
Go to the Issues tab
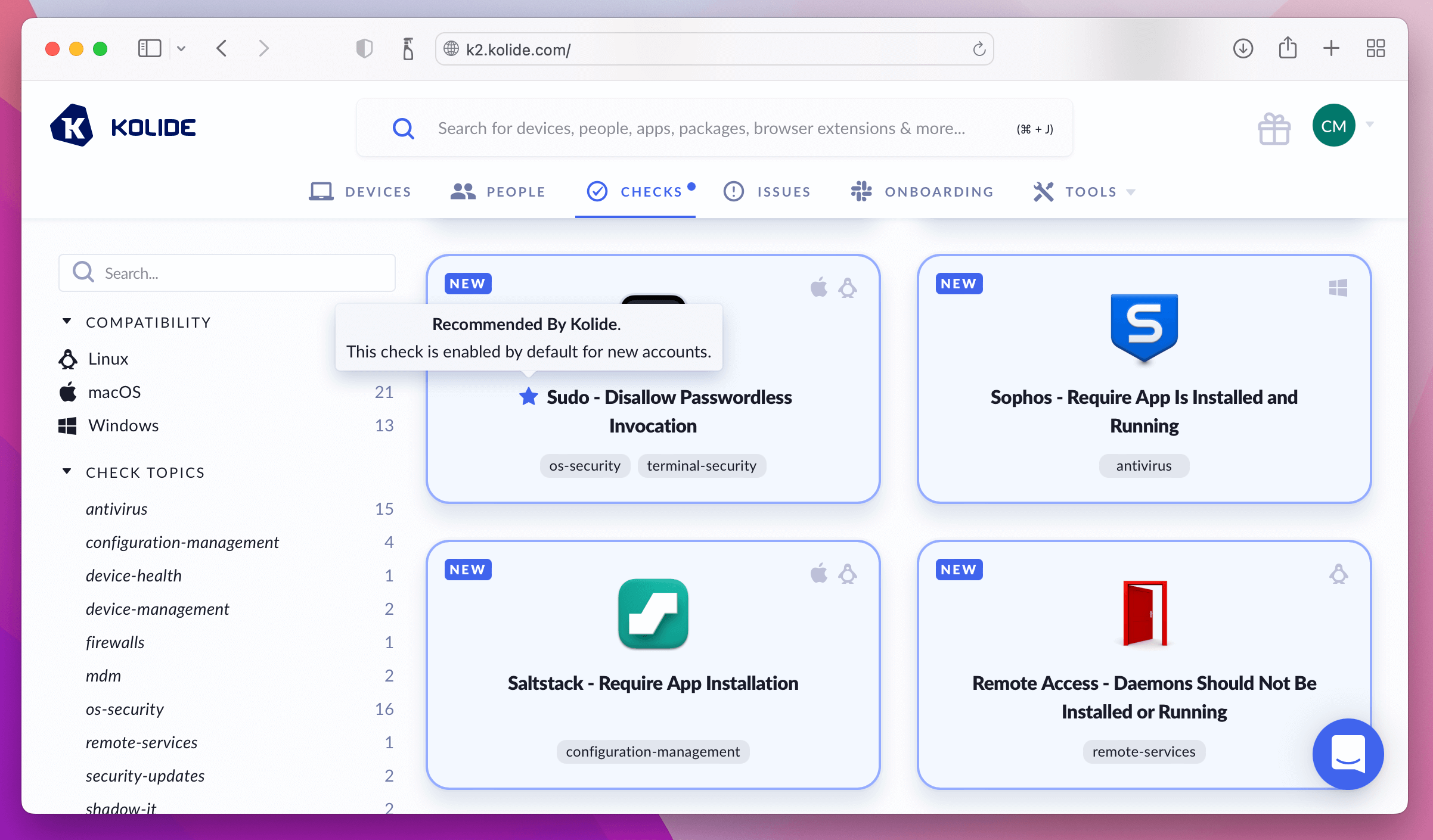(767, 192)
